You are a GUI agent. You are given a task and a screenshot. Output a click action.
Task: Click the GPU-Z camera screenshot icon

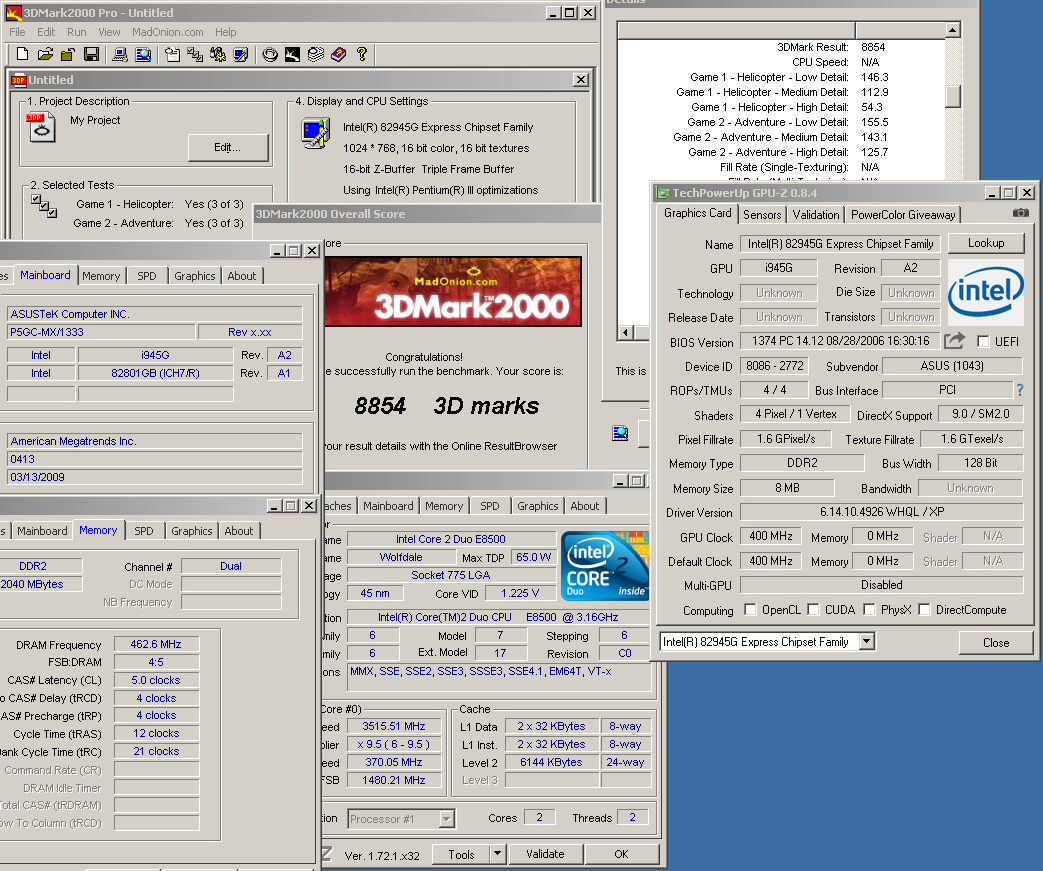coord(1020,213)
